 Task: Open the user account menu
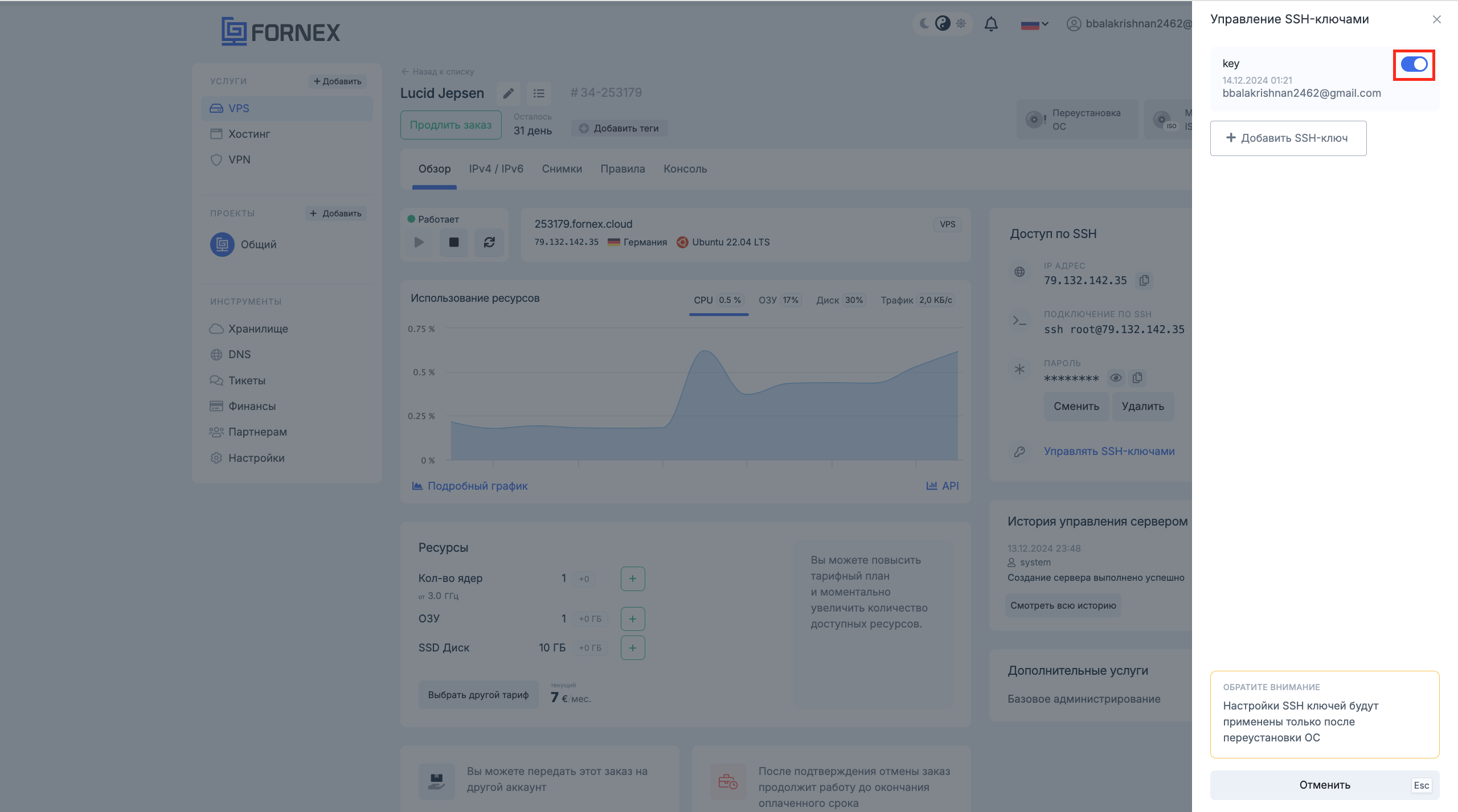click(1129, 24)
